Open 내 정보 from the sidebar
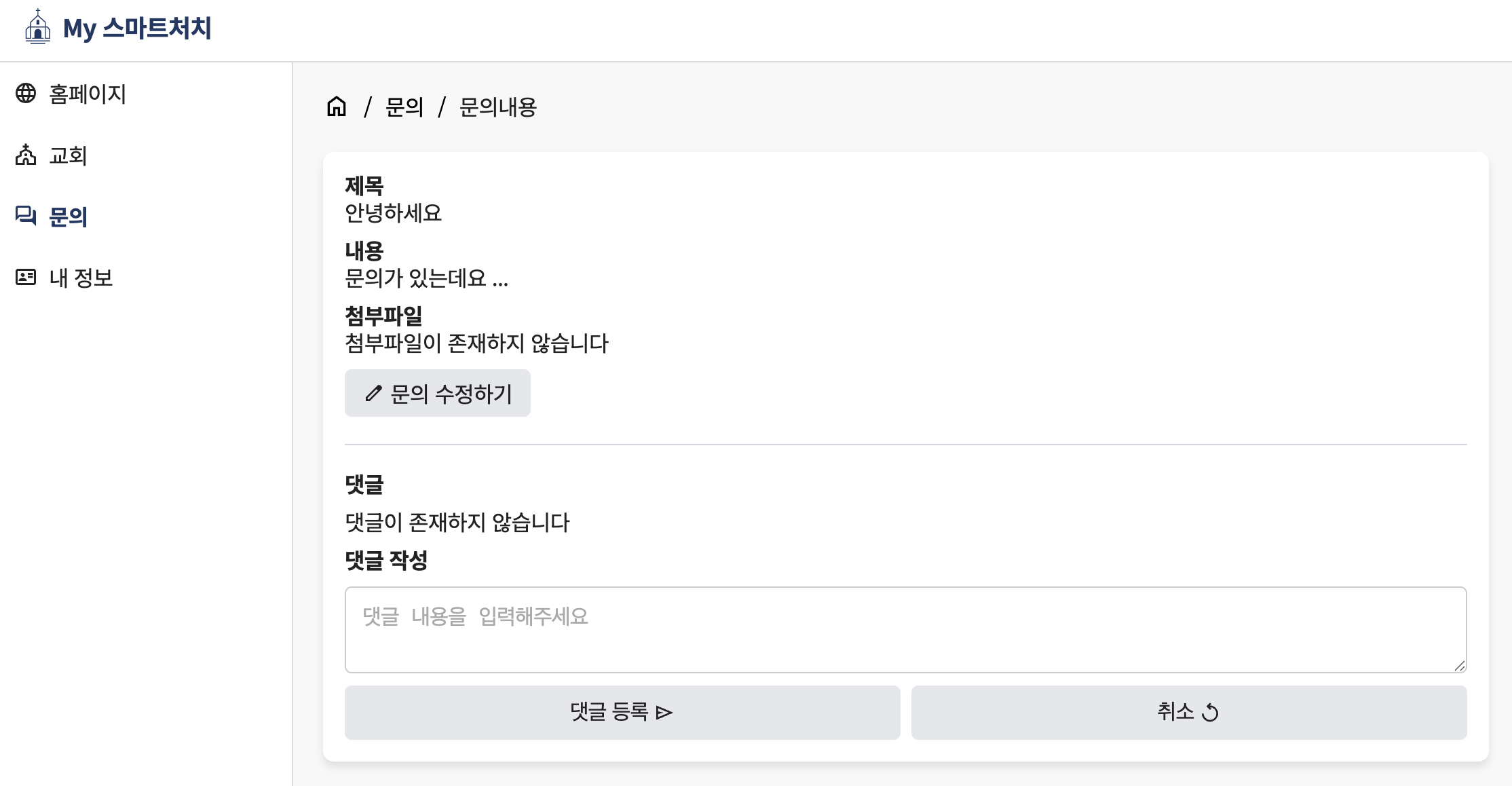The width and height of the screenshot is (1512, 786). pyautogui.click(x=81, y=278)
